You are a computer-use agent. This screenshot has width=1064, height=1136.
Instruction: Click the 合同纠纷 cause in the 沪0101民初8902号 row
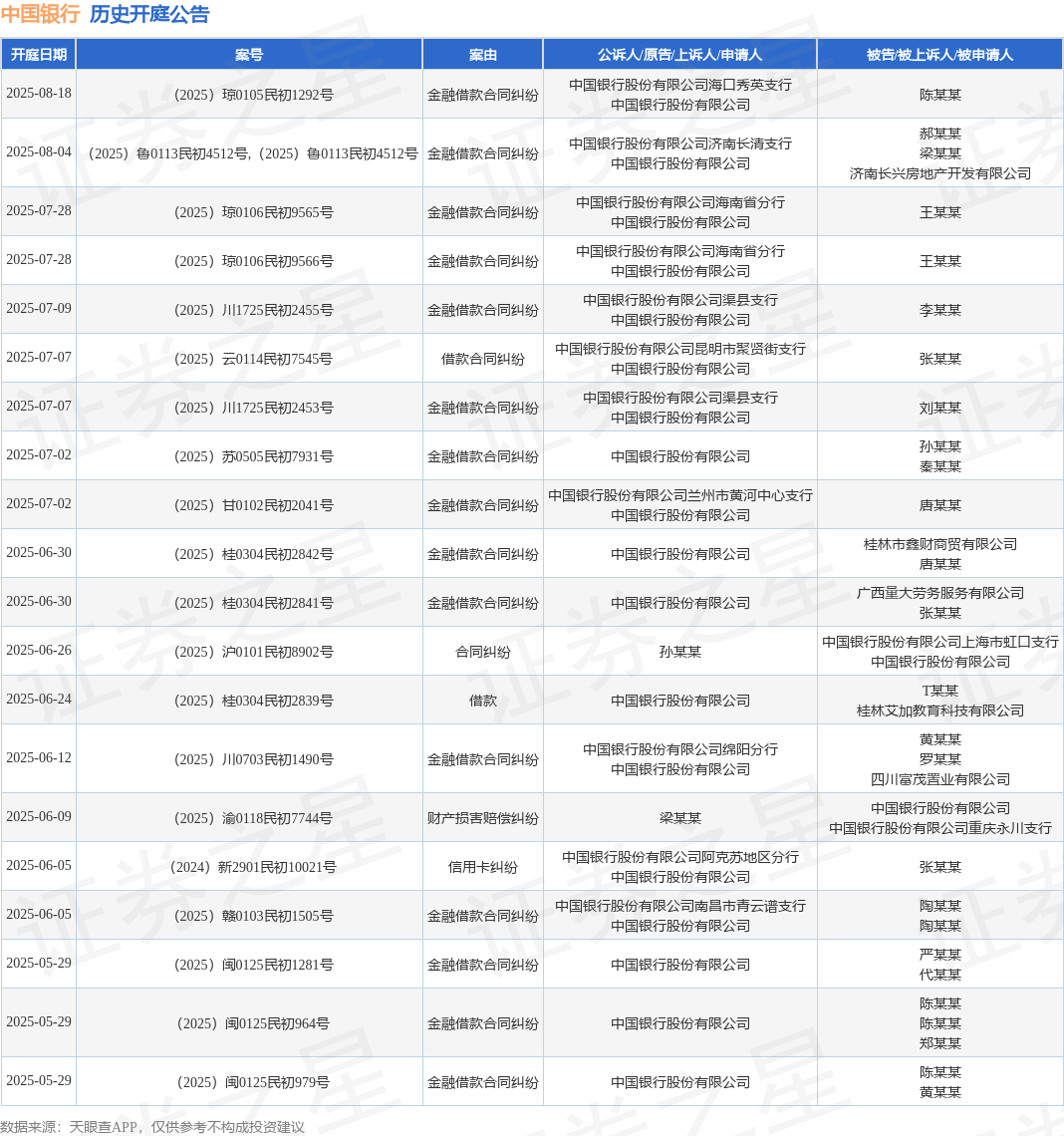[483, 652]
